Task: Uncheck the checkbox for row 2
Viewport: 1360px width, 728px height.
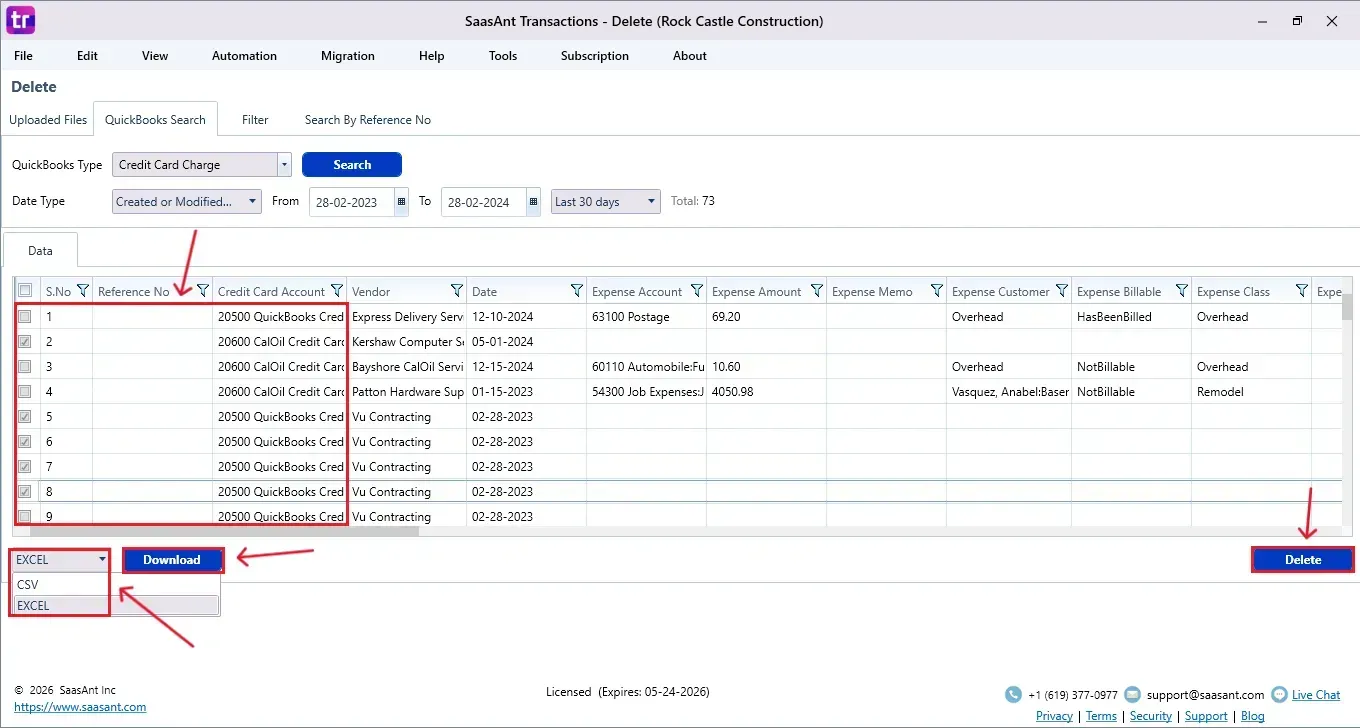Action: coord(25,341)
